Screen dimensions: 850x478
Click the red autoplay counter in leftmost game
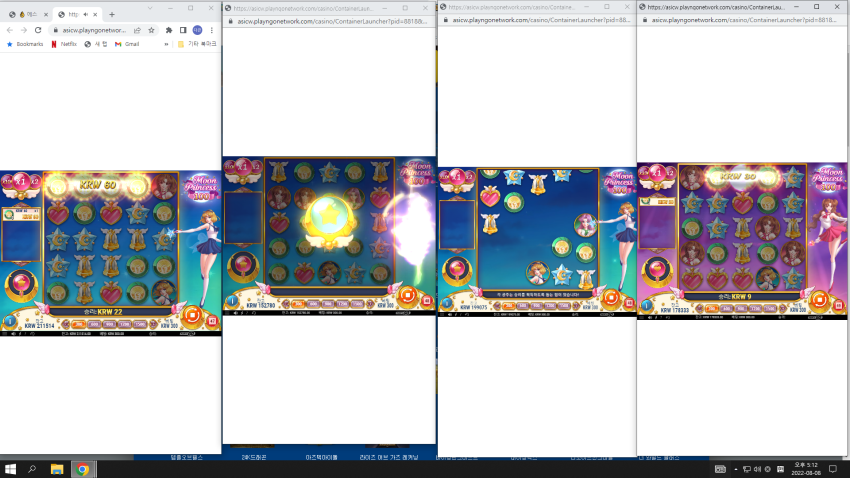click(x=212, y=321)
